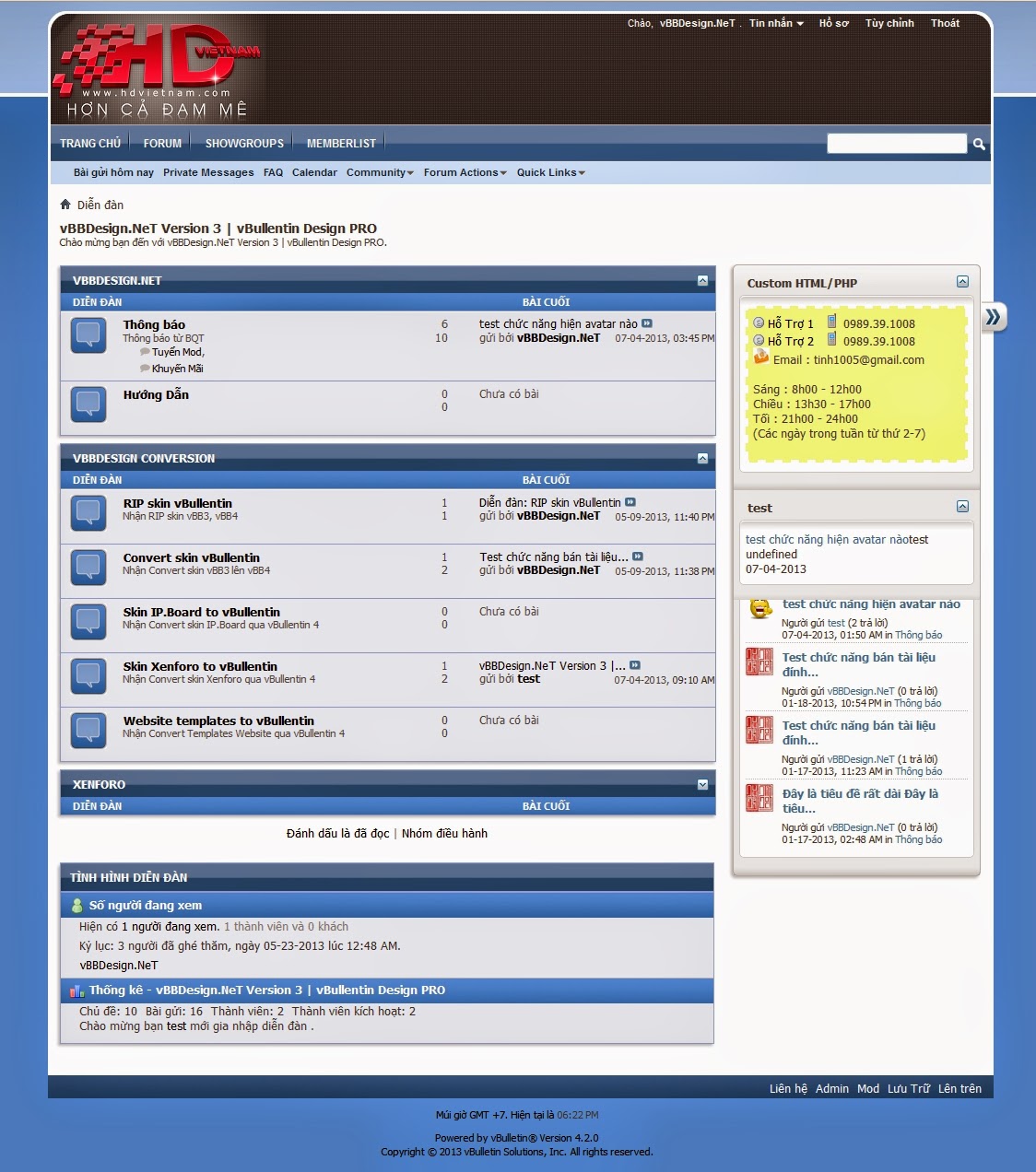Collapse the VBBDESIGN.NET category
Screen dimensions: 1036x1172
tap(702, 281)
